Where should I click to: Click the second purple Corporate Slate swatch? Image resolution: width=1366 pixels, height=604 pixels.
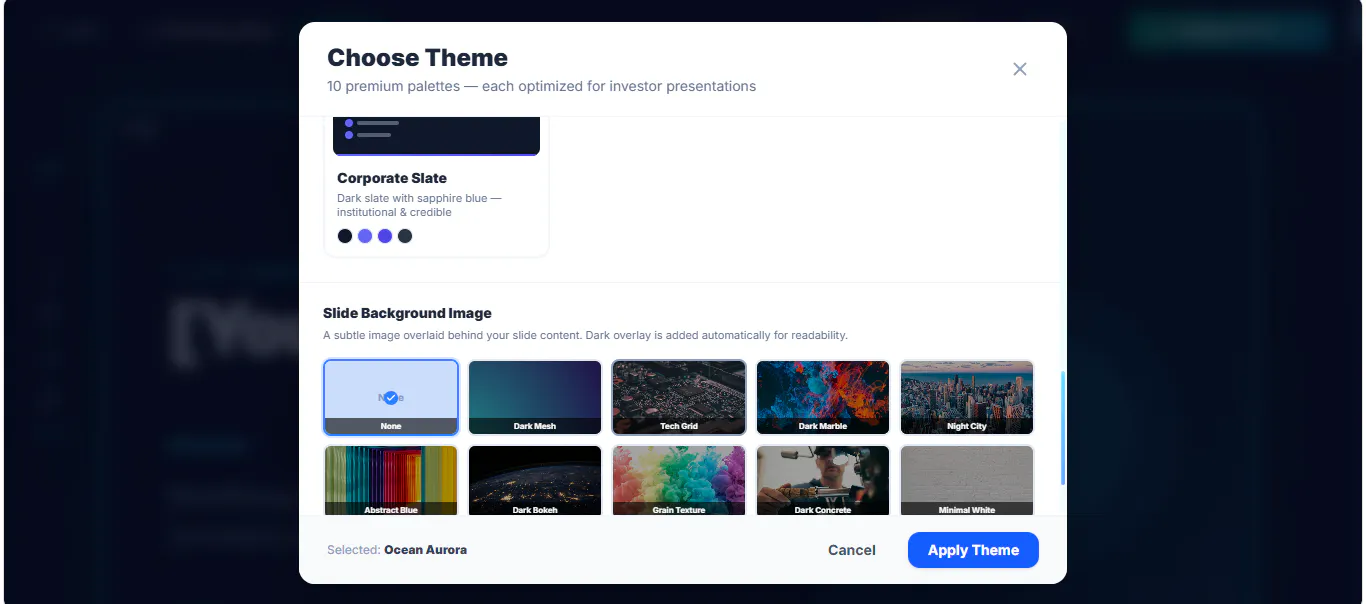[365, 236]
